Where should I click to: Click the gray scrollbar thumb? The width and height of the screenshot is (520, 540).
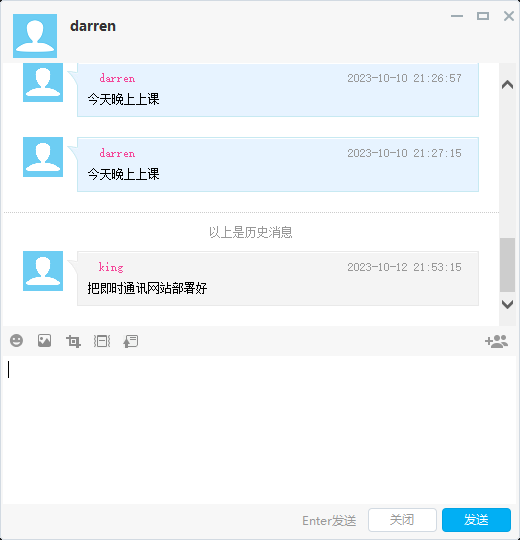pos(507,265)
